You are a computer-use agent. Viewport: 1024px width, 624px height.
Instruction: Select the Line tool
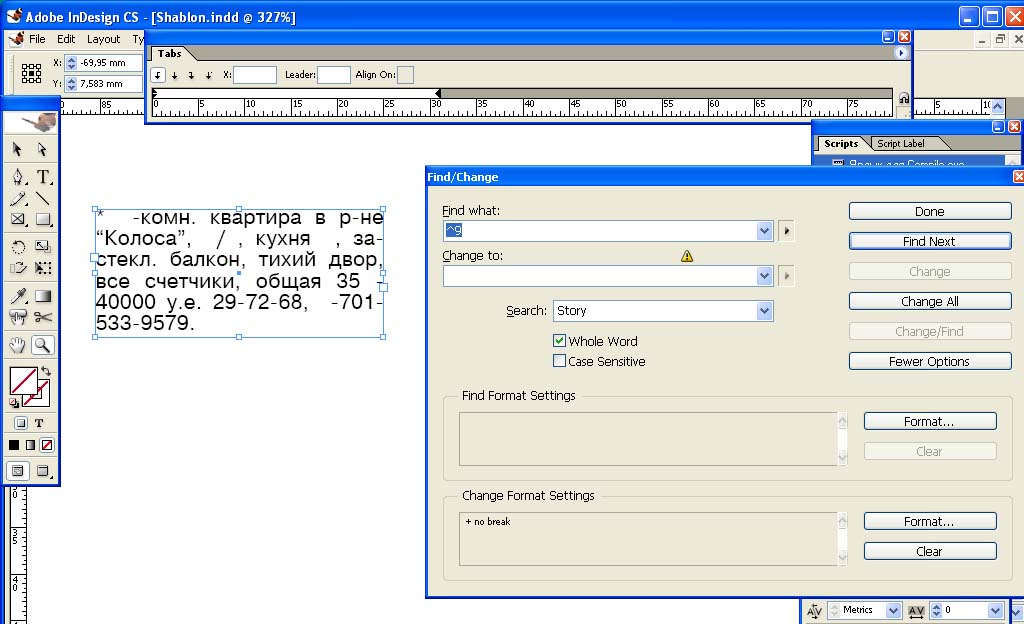pos(43,198)
